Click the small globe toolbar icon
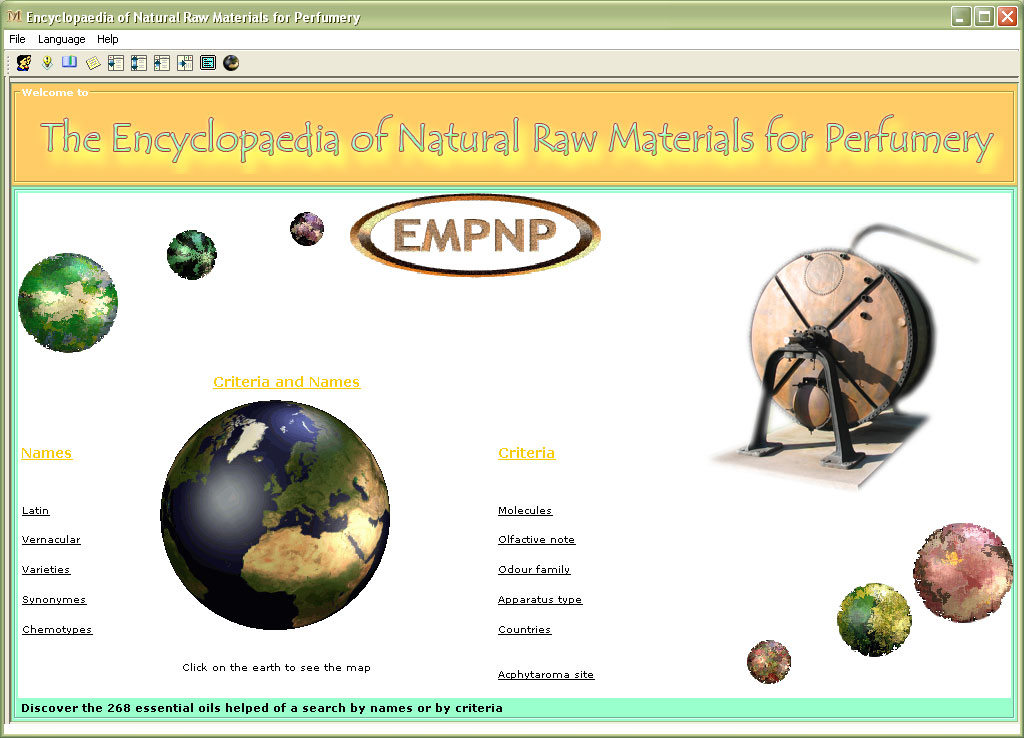The image size is (1024, 738). [231, 63]
